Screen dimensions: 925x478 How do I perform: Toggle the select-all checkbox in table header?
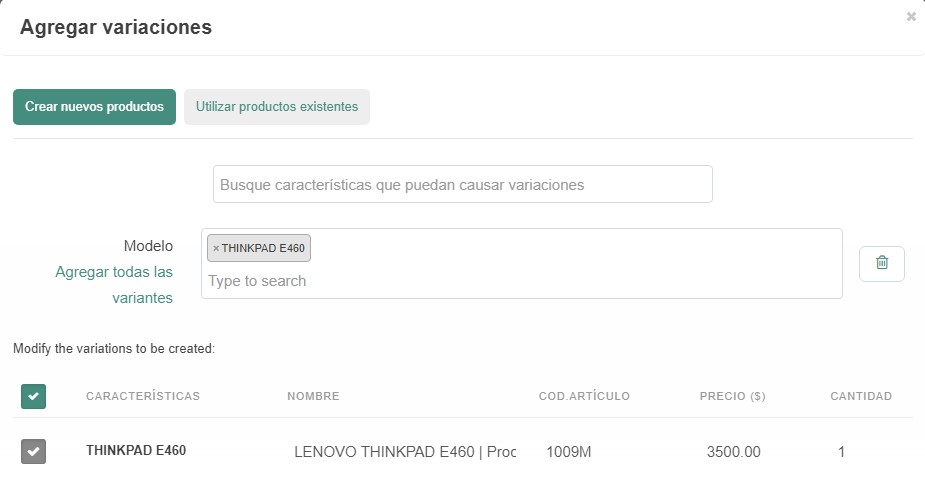[x=33, y=397]
